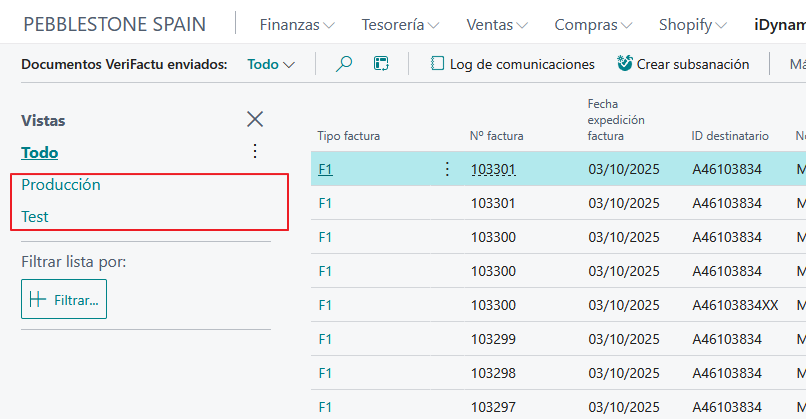Open row options dots for selected invoice
This screenshot has width=806, height=419.
click(447, 169)
